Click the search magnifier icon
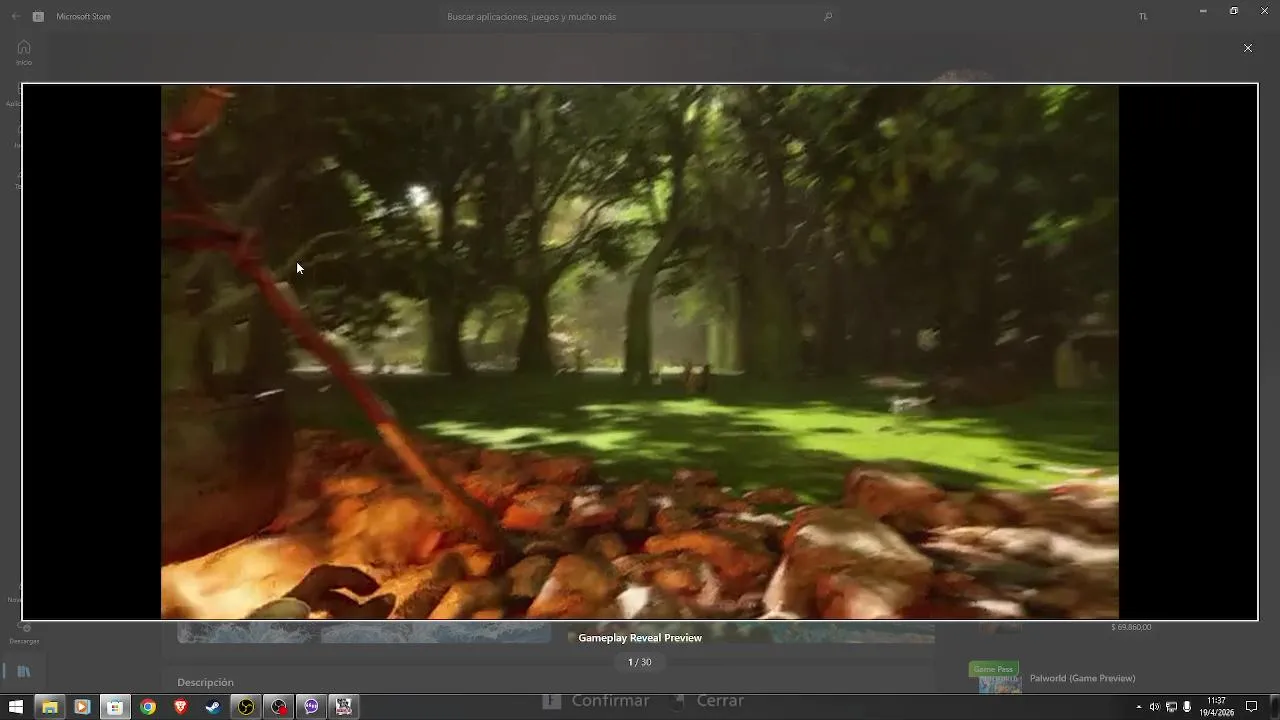 point(827,16)
